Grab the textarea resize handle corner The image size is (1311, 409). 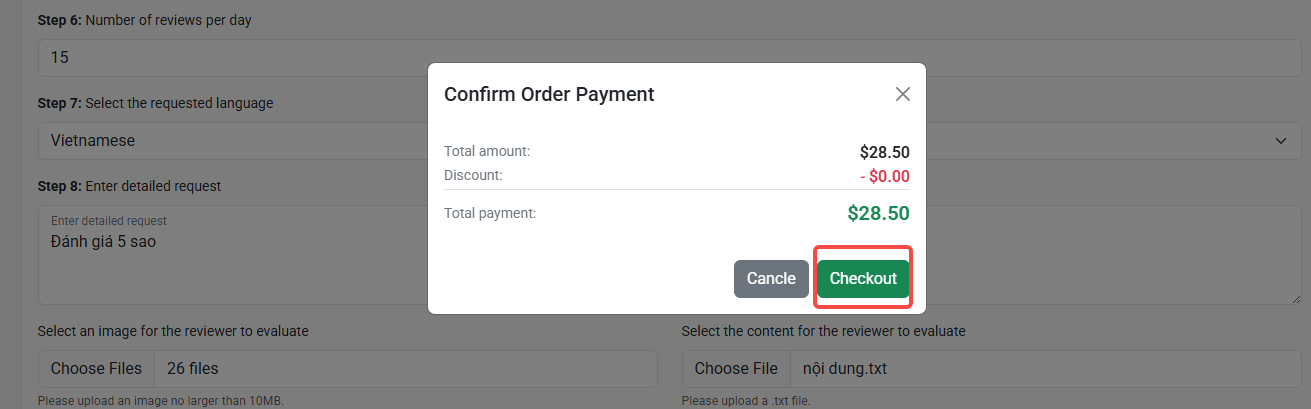pyautogui.click(x=1294, y=298)
